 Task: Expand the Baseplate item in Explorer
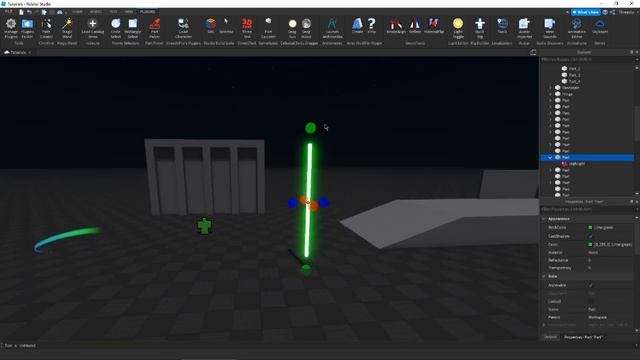click(x=550, y=88)
